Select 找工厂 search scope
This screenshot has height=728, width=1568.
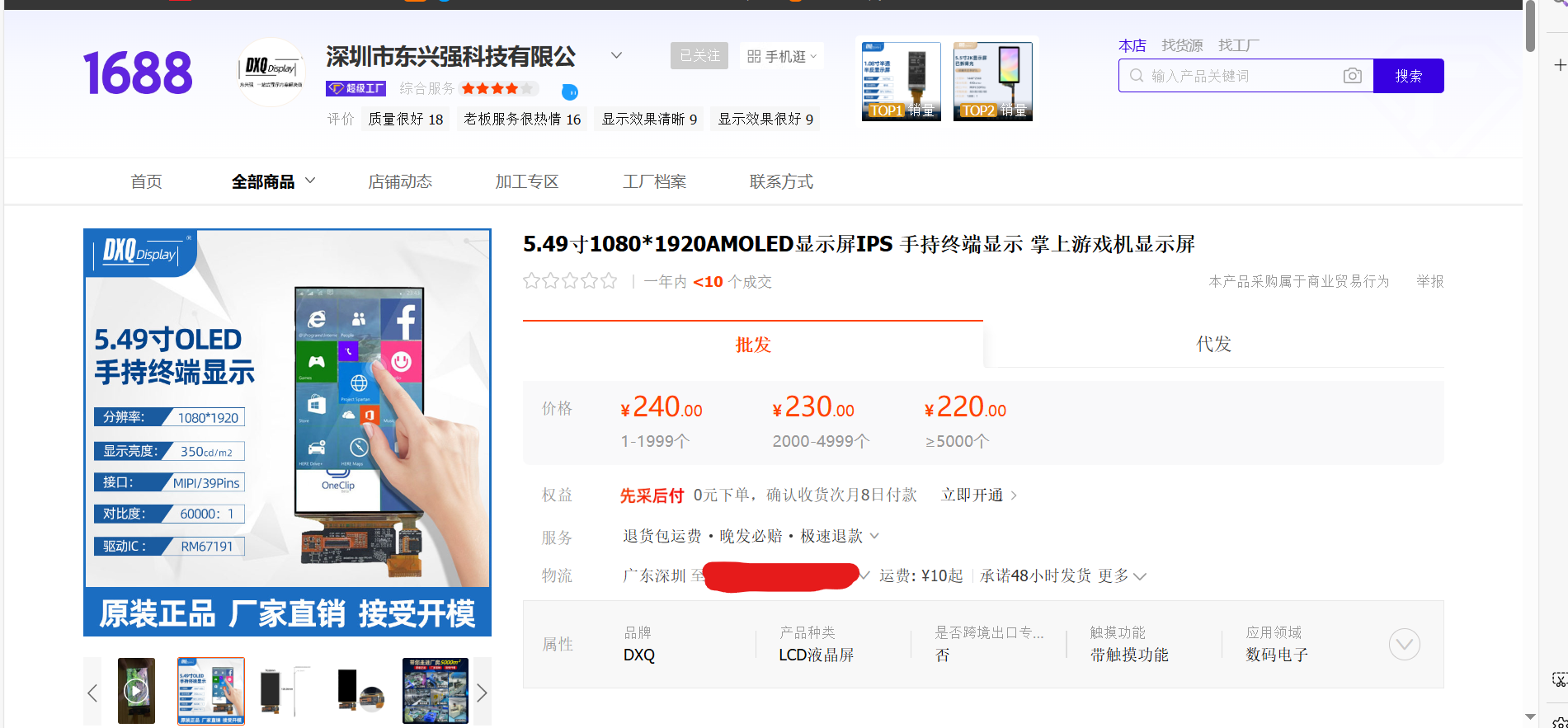1239,45
